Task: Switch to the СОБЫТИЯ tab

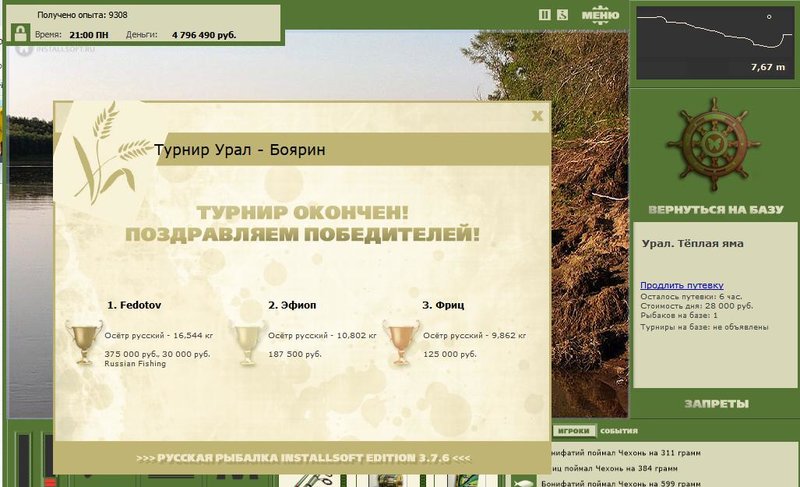Action: (618, 431)
